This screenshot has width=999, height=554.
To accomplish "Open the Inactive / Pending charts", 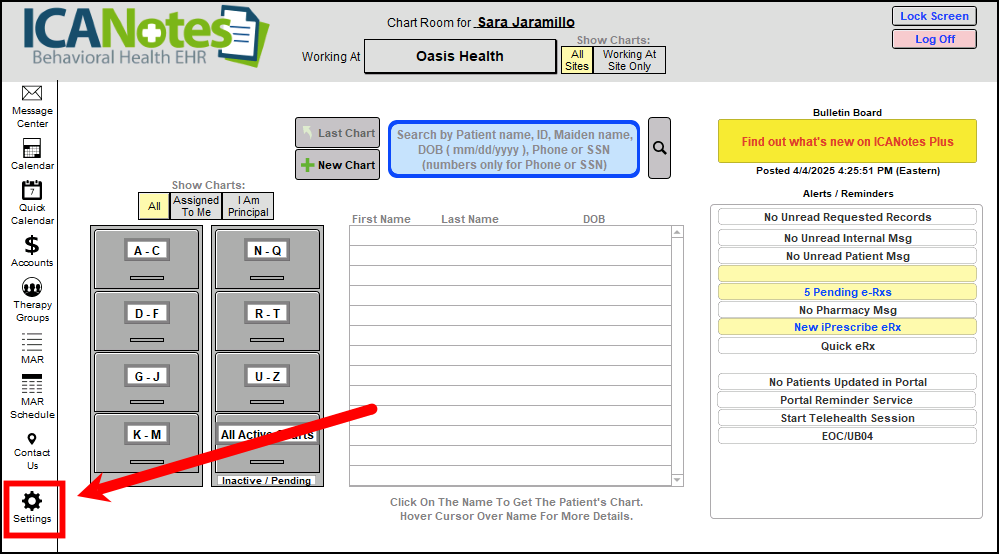I will pyautogui.click(x=266, y=481).
